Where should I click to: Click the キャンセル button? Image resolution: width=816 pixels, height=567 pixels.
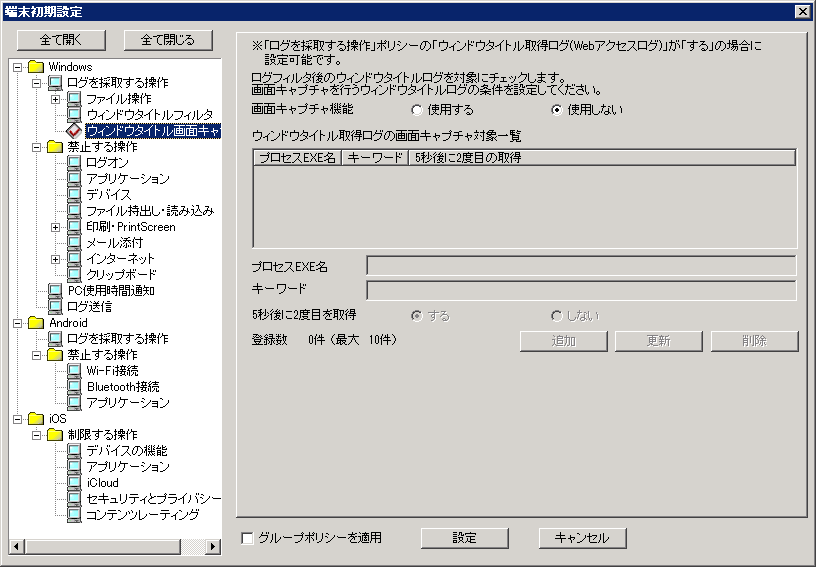pos(582,538)
